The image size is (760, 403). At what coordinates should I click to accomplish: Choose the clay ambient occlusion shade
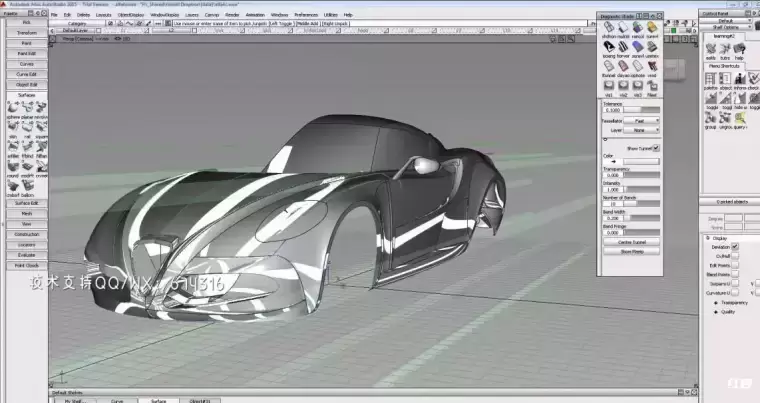point(623,66)
